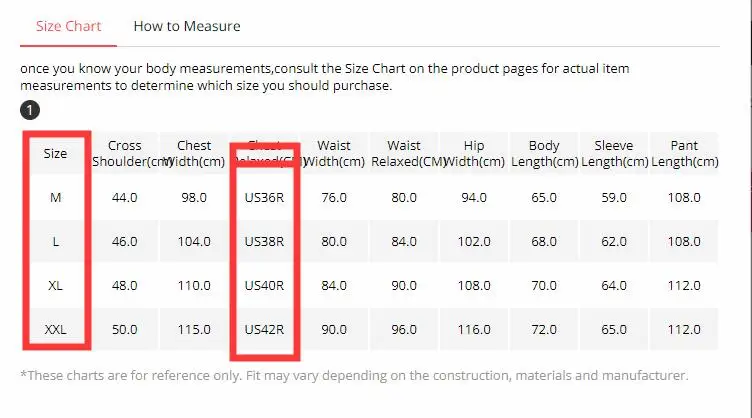Viewport: 752px width, 418px height.
Task: Select the Size Chart tab
Action: (69, 26)
